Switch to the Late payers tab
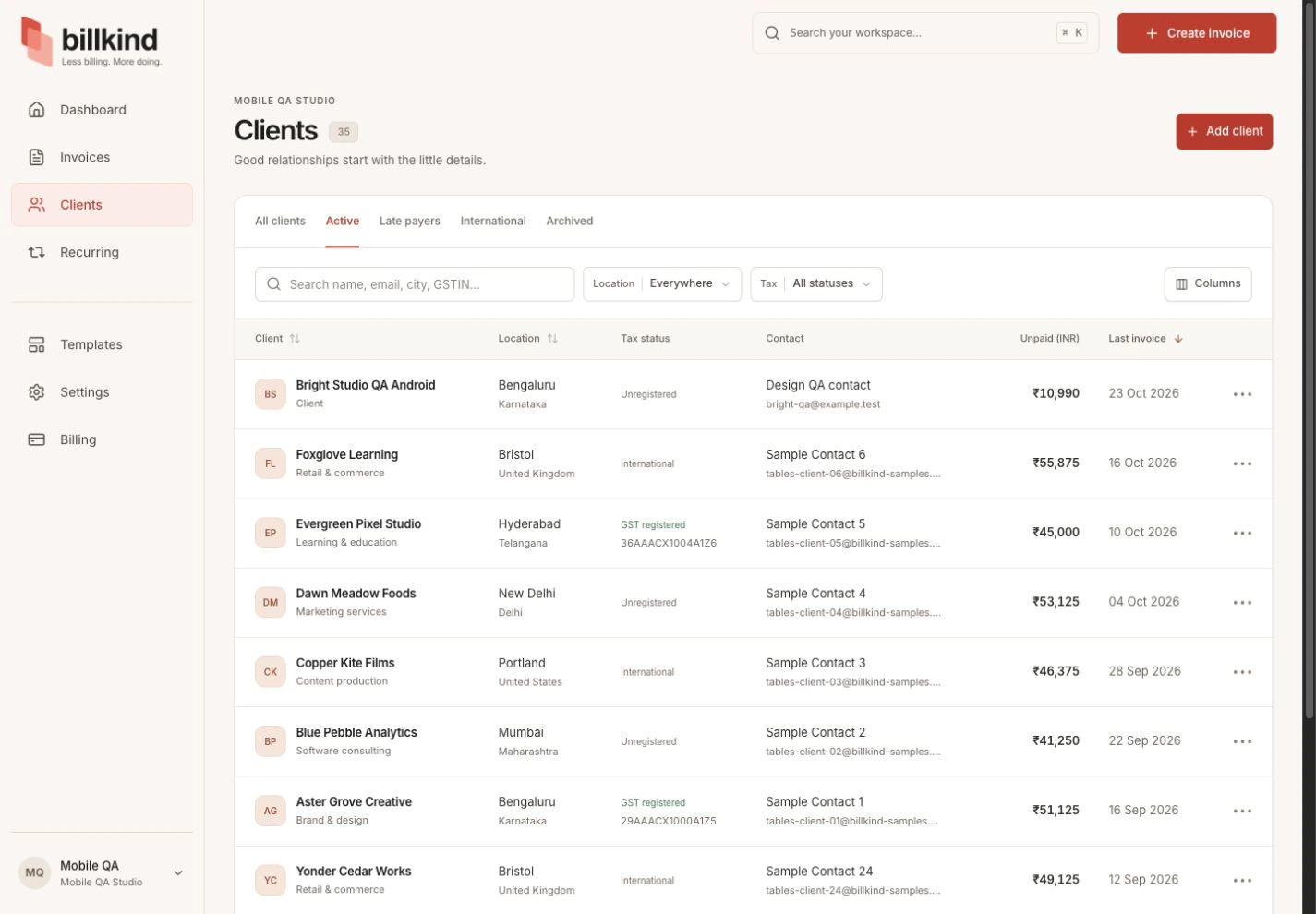This screenshot has width=1316, height=914. (x=409, y=222)
